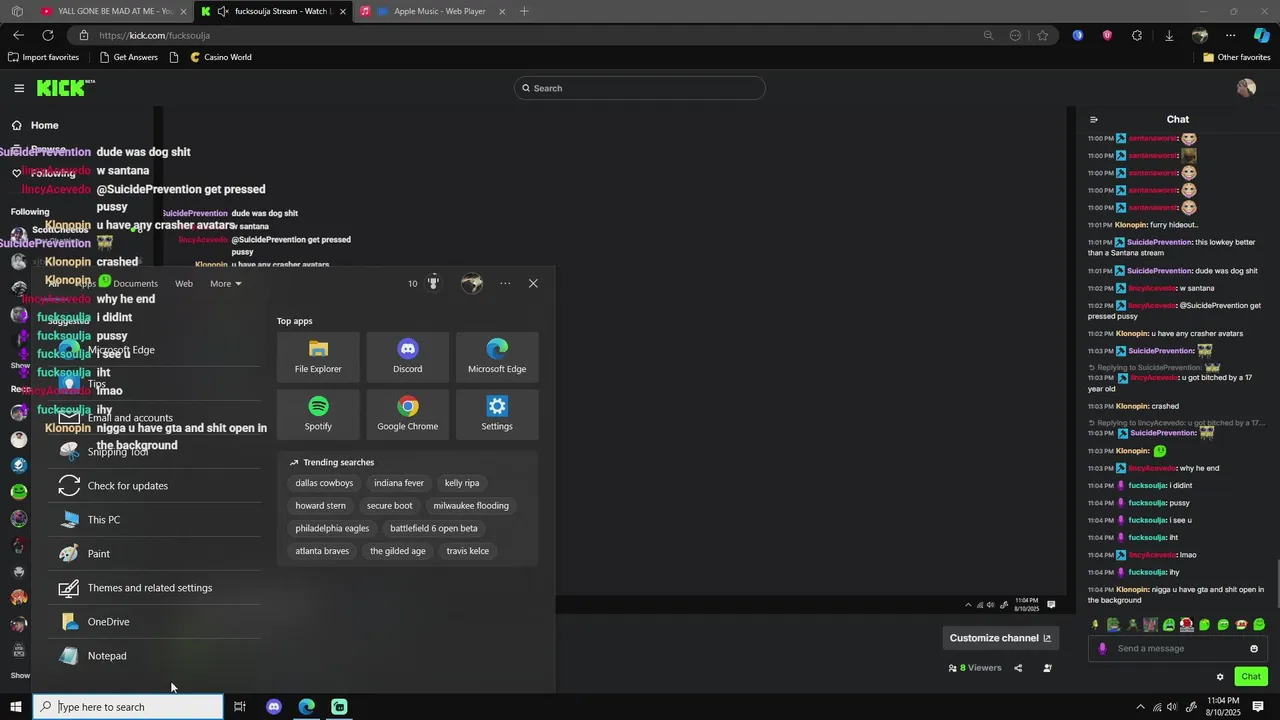Select the Documents search filter
The image size is (1280, 720).
point(135,283)
